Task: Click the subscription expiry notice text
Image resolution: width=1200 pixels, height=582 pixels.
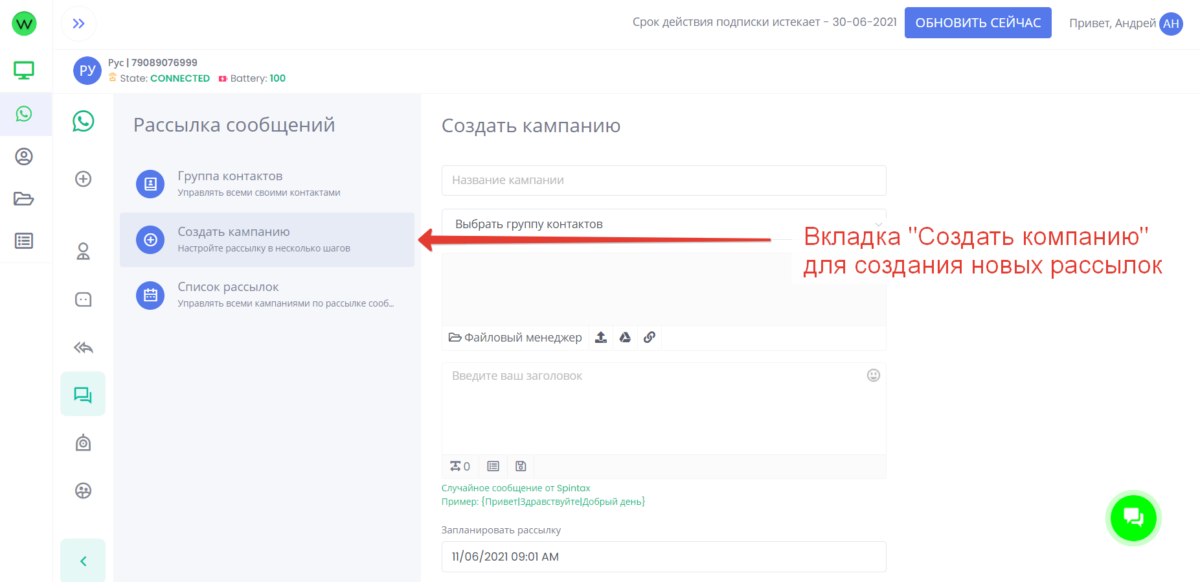Action: pos(765,23)
